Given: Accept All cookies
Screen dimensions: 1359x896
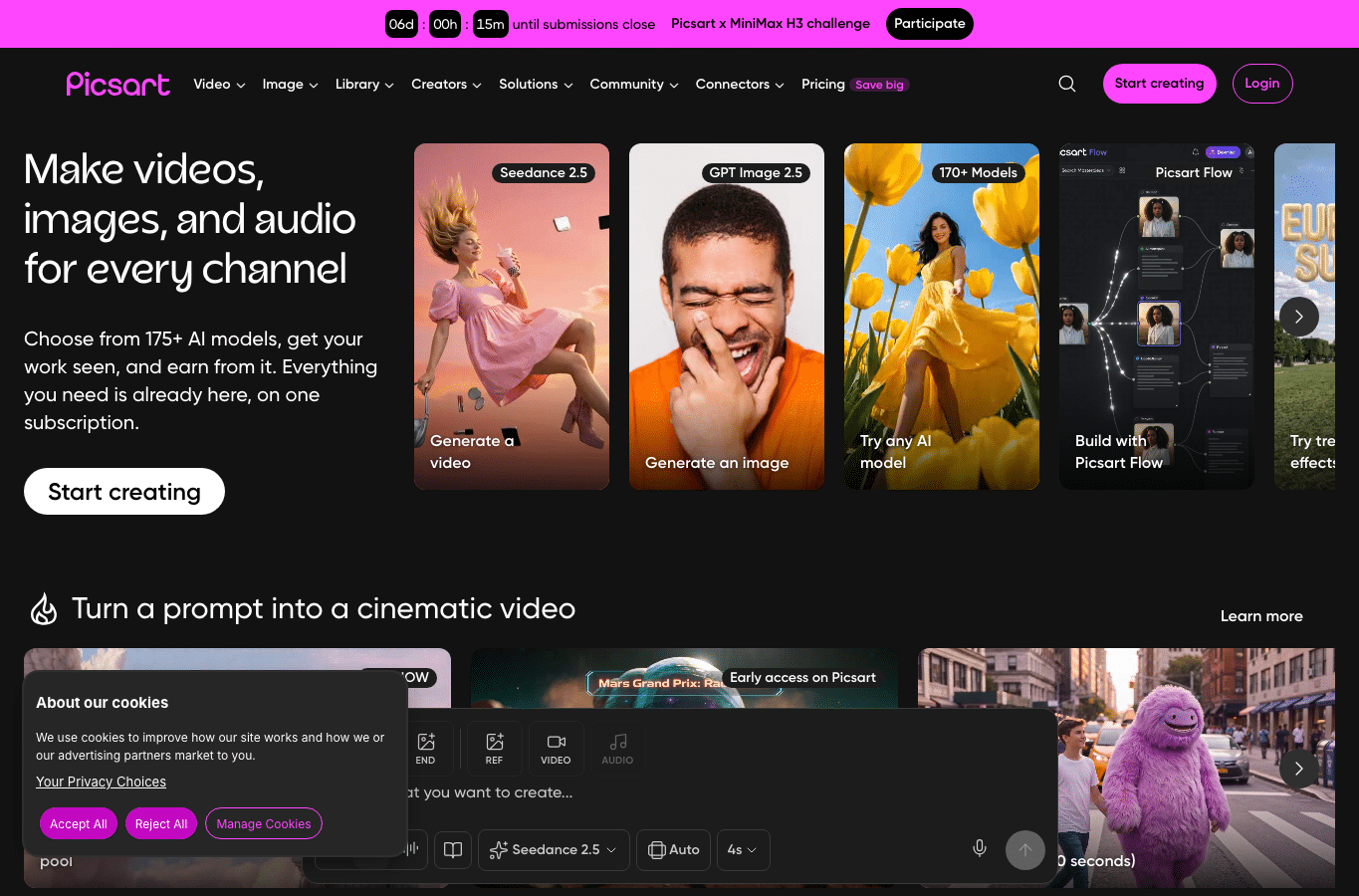Looking at the screenshot, I should 79,824.
